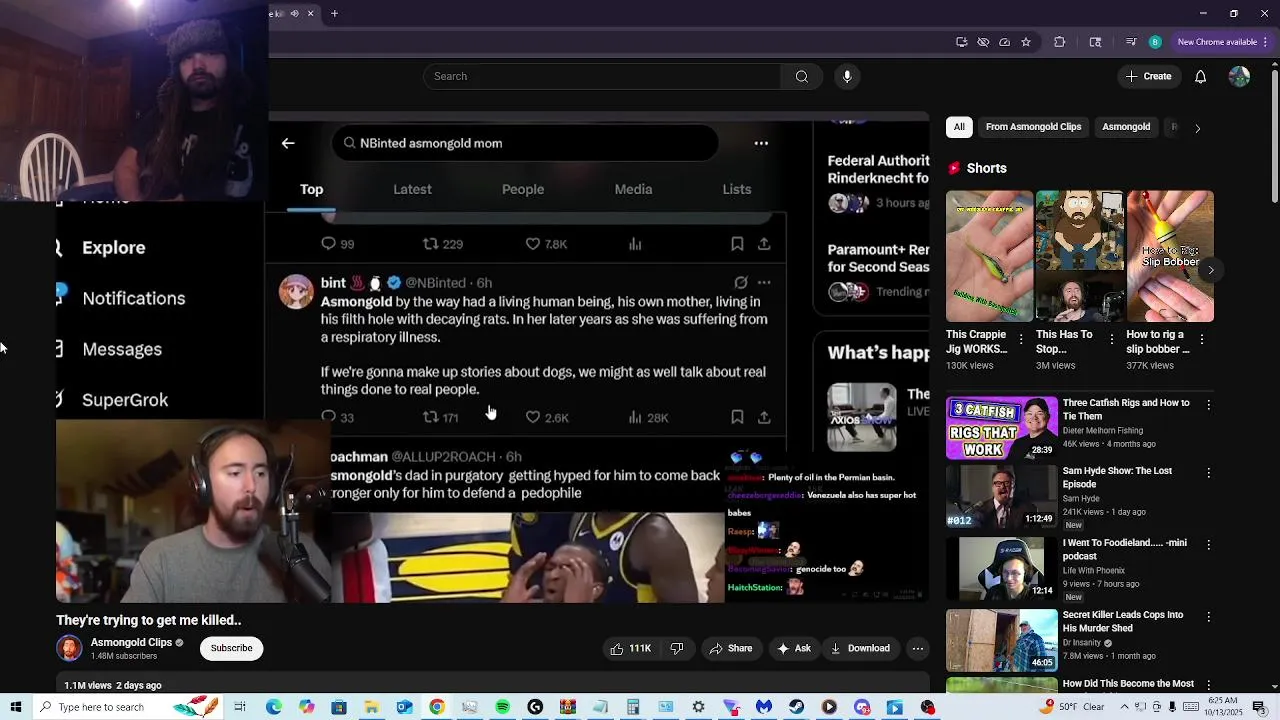The image size is (1280, 720).
Task: Open the Asmongold Clips channel name link
Action: pos(131,642)
